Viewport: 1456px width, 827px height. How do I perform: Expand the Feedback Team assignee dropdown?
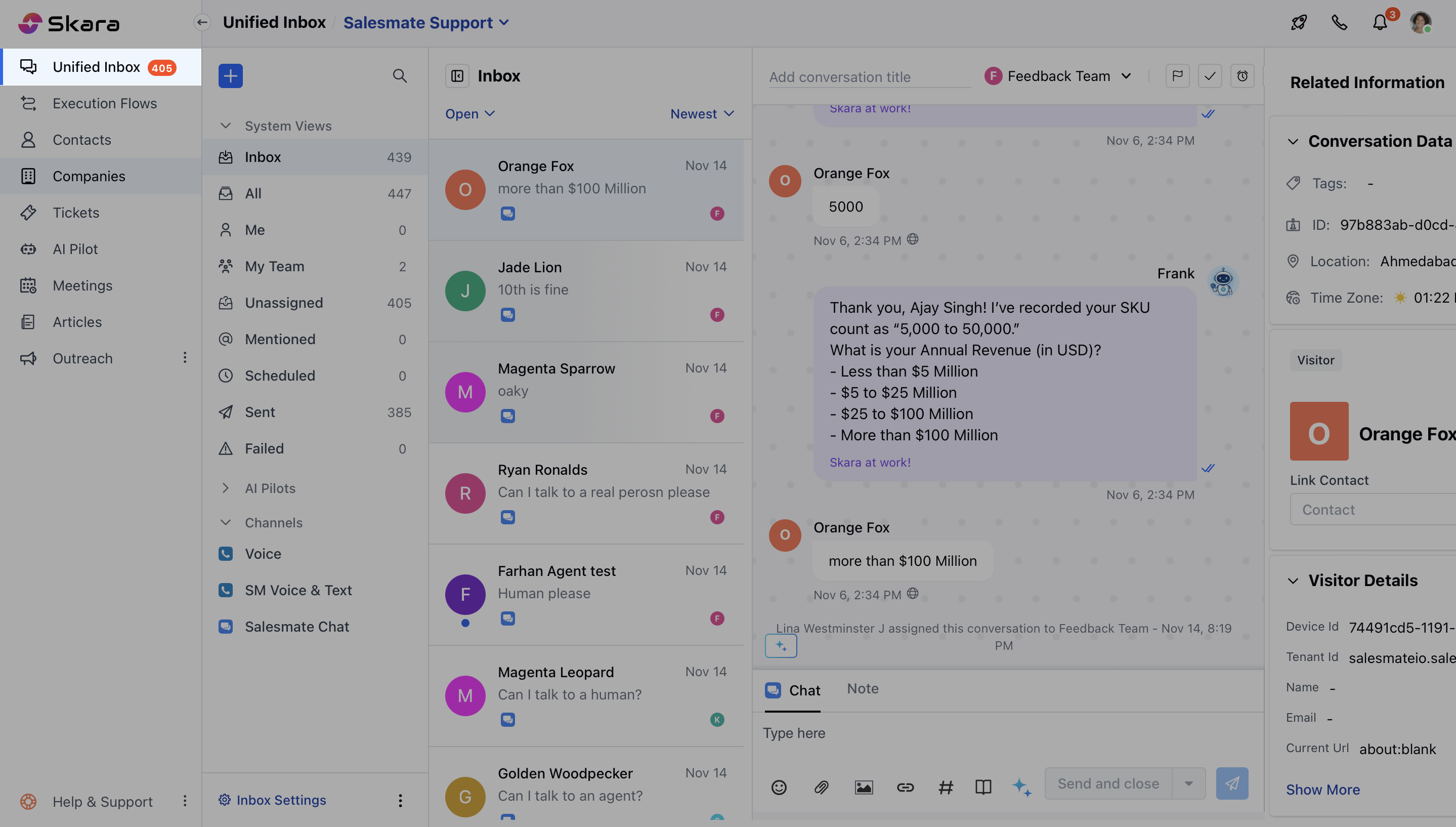1127,75
